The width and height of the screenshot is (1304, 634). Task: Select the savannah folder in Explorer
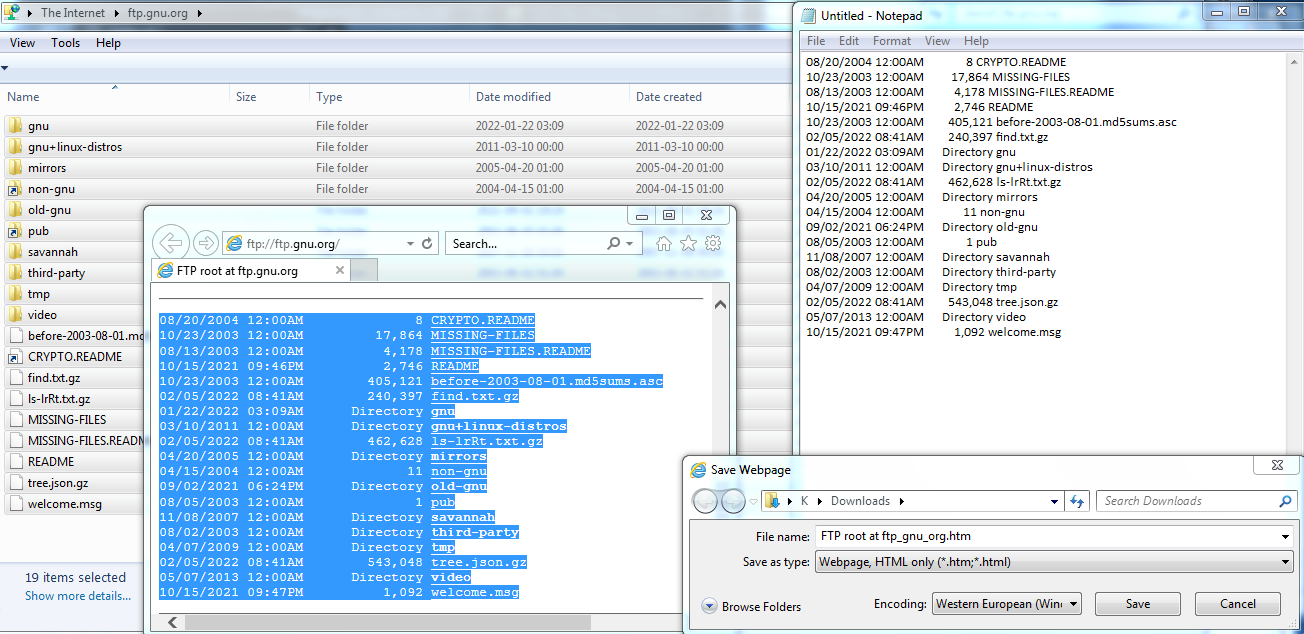point(52,252)
